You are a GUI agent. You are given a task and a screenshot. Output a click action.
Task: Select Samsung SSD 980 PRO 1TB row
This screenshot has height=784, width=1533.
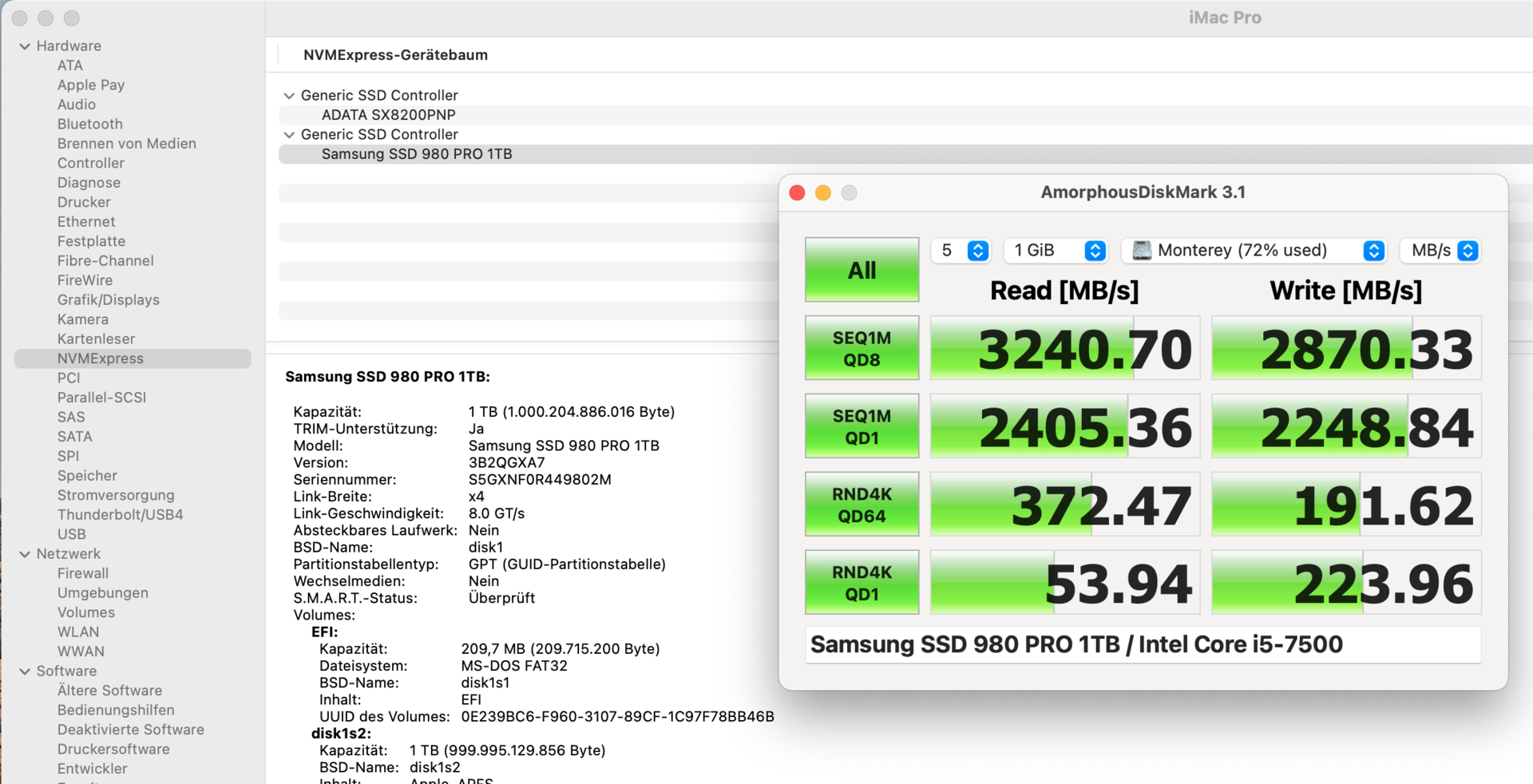click(x=417, y=154)
